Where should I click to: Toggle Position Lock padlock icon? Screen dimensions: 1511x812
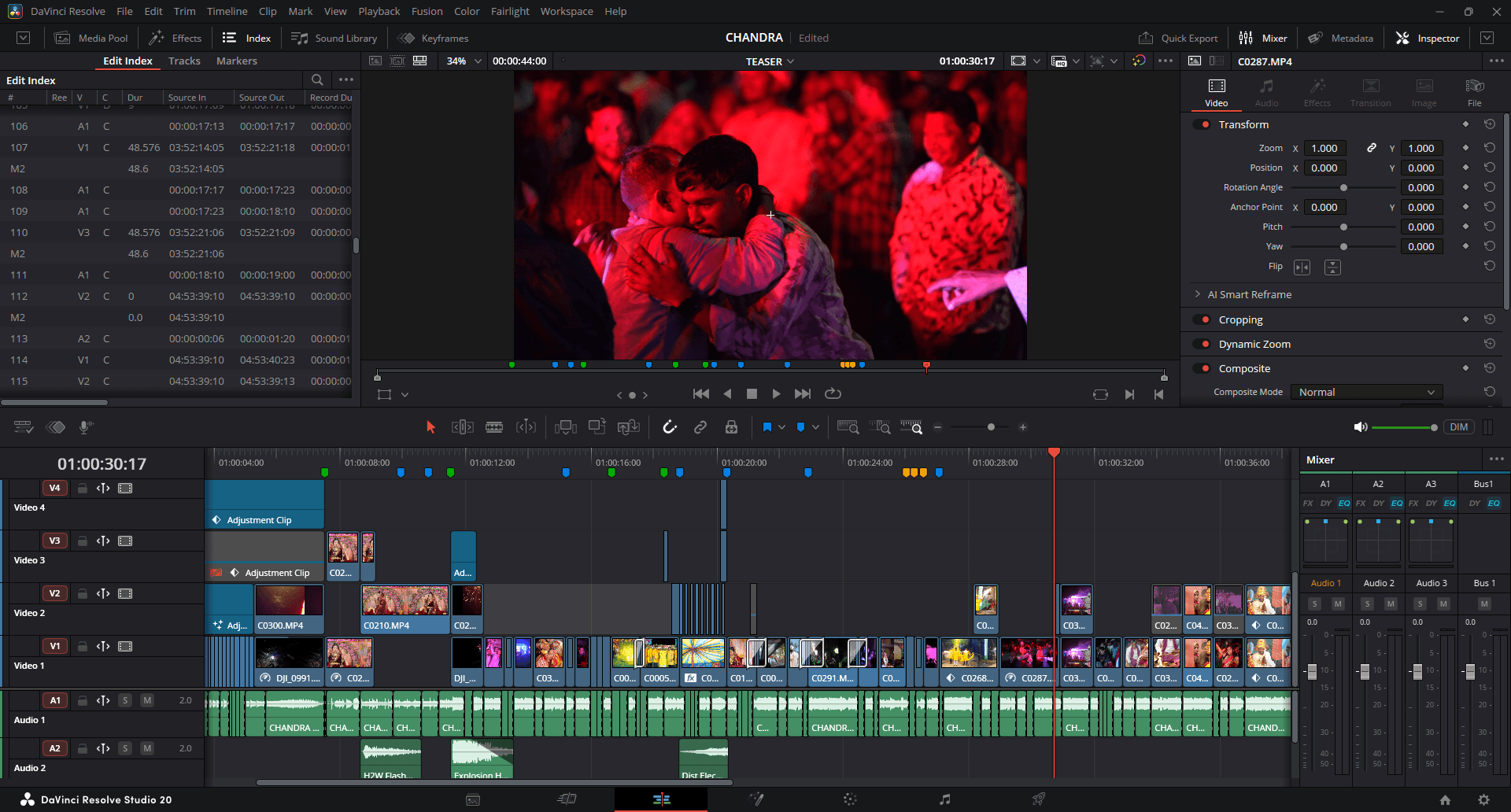[x=731, y=427]
